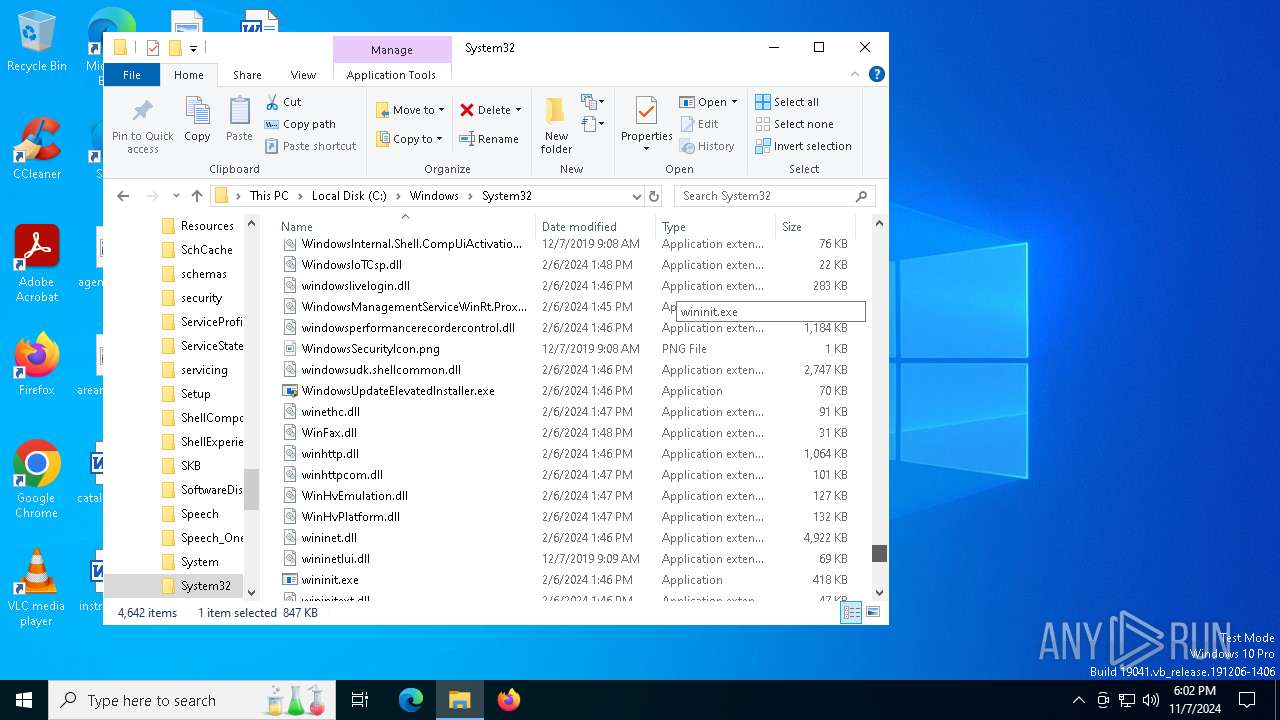Open the Recycle Bin desktop icon
Image resolution: width=1280 pixels, height=720 pixels.
click(37, 41)
